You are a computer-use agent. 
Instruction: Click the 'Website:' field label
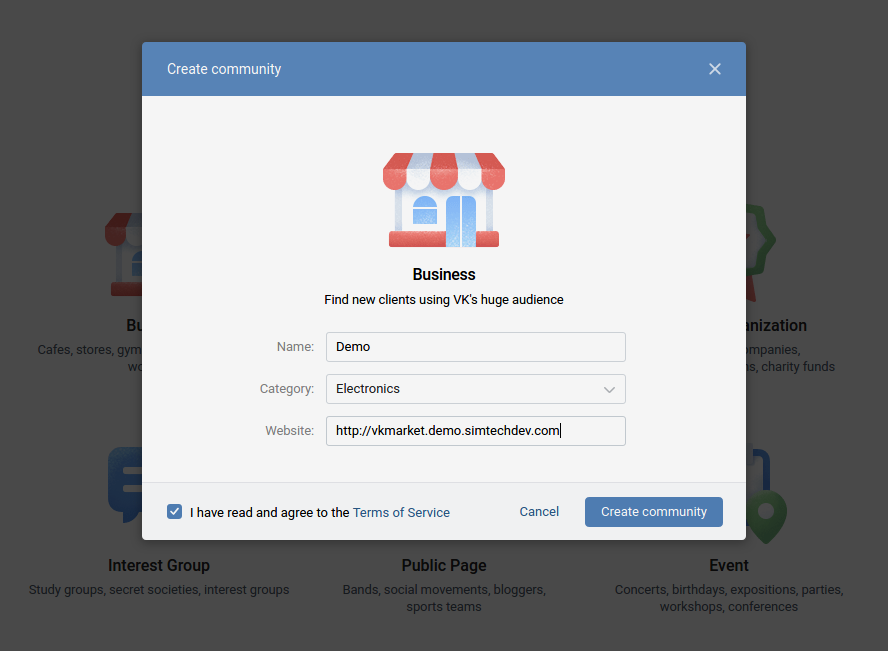click(x=289, y=431)
